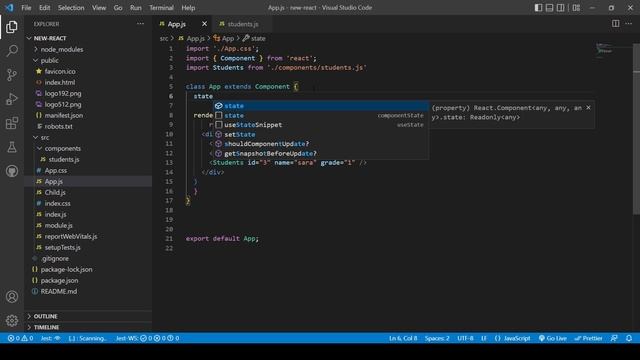Click the Go Live status button

[553, 338]
